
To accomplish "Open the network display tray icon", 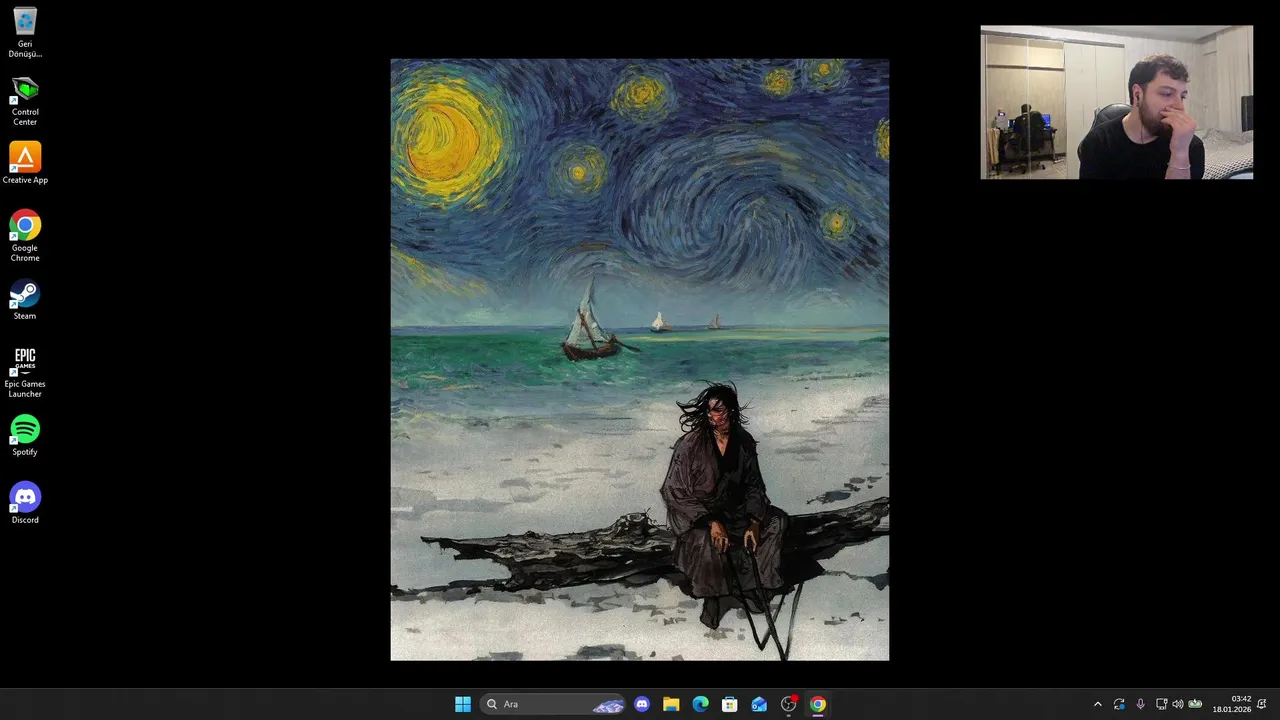I will tap(1161, 704).
